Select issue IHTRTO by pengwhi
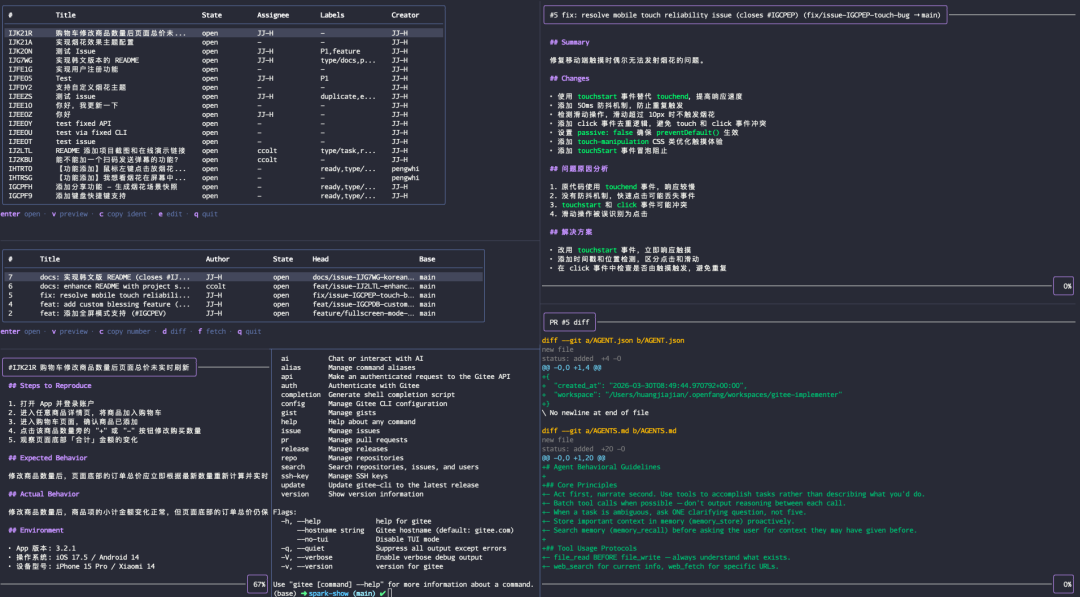Screen dimensions: 1080x597 224,169
